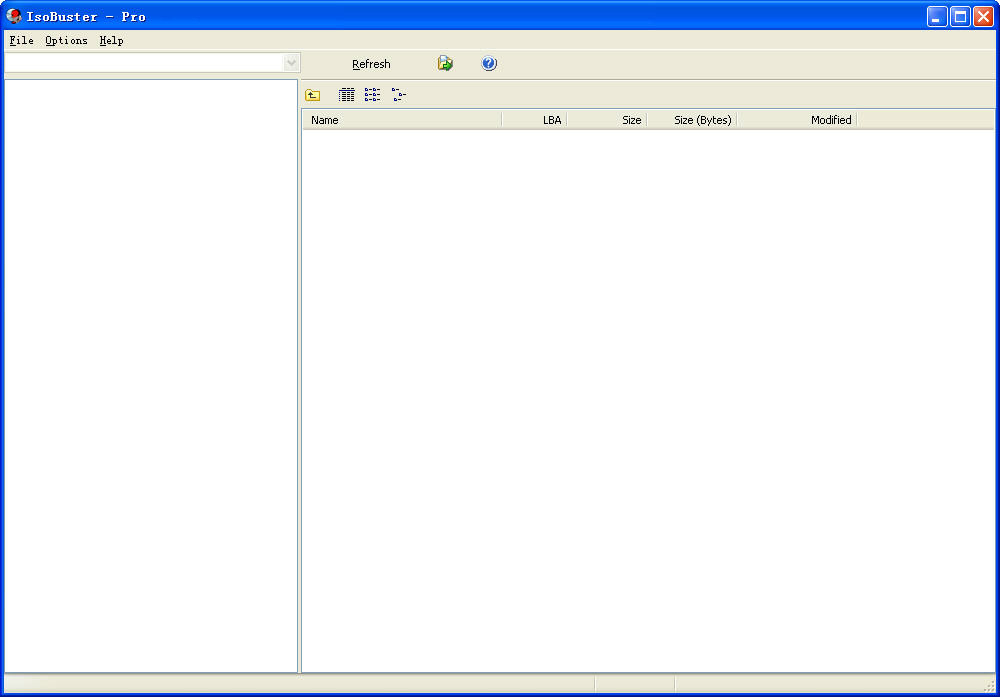Viewport: 1000px width, 697px height.
Task: Sort by the Name column header
Action: (402, 120)
